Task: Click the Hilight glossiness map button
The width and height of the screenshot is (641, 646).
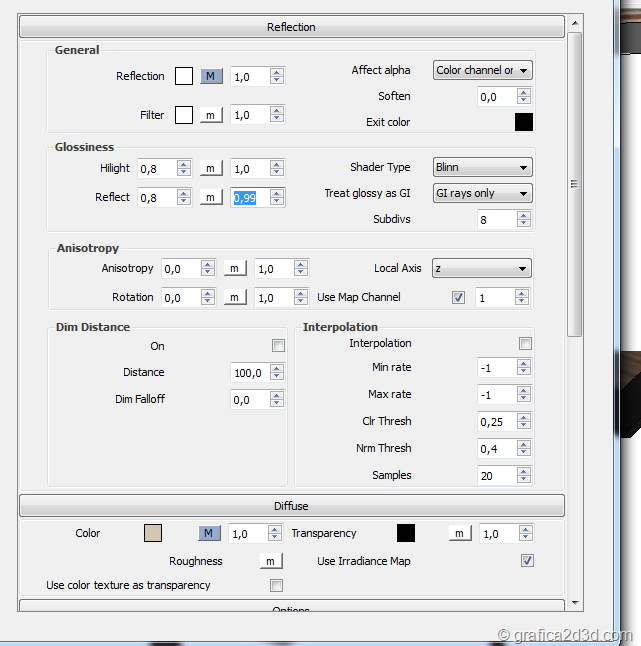Action: coord(211,168)
